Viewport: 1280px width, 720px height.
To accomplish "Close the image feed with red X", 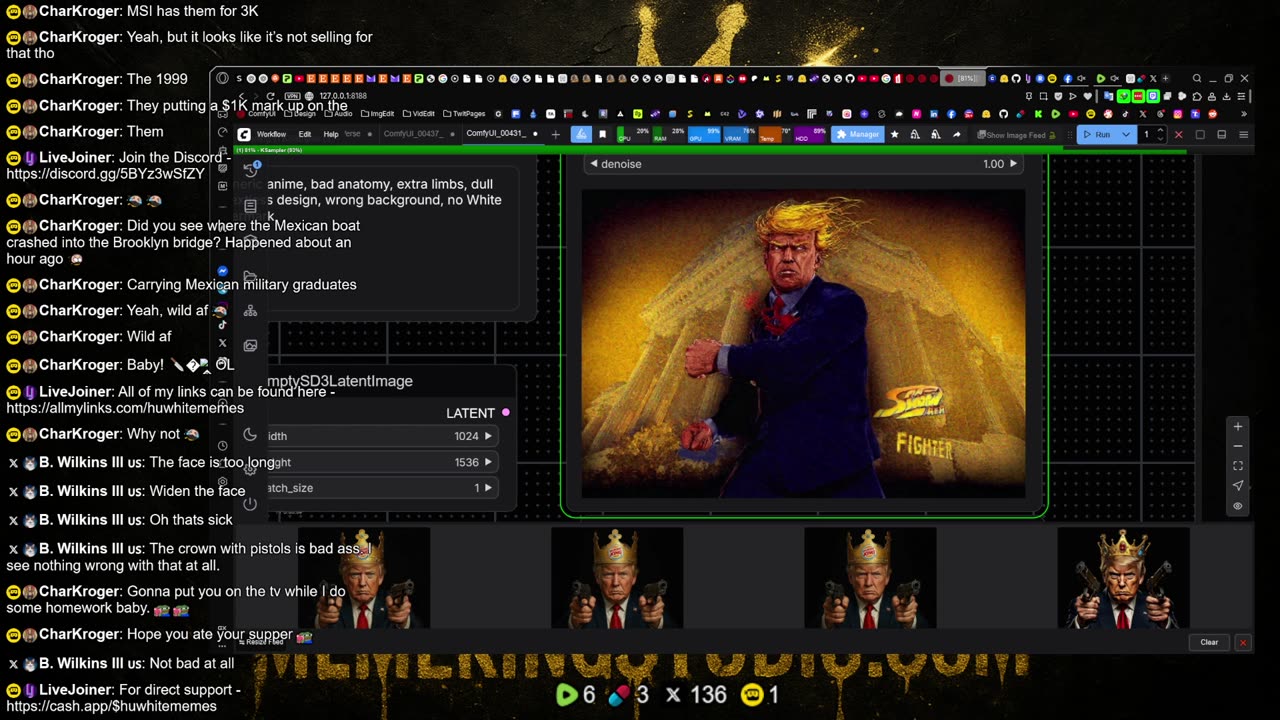I will 1243,642.
